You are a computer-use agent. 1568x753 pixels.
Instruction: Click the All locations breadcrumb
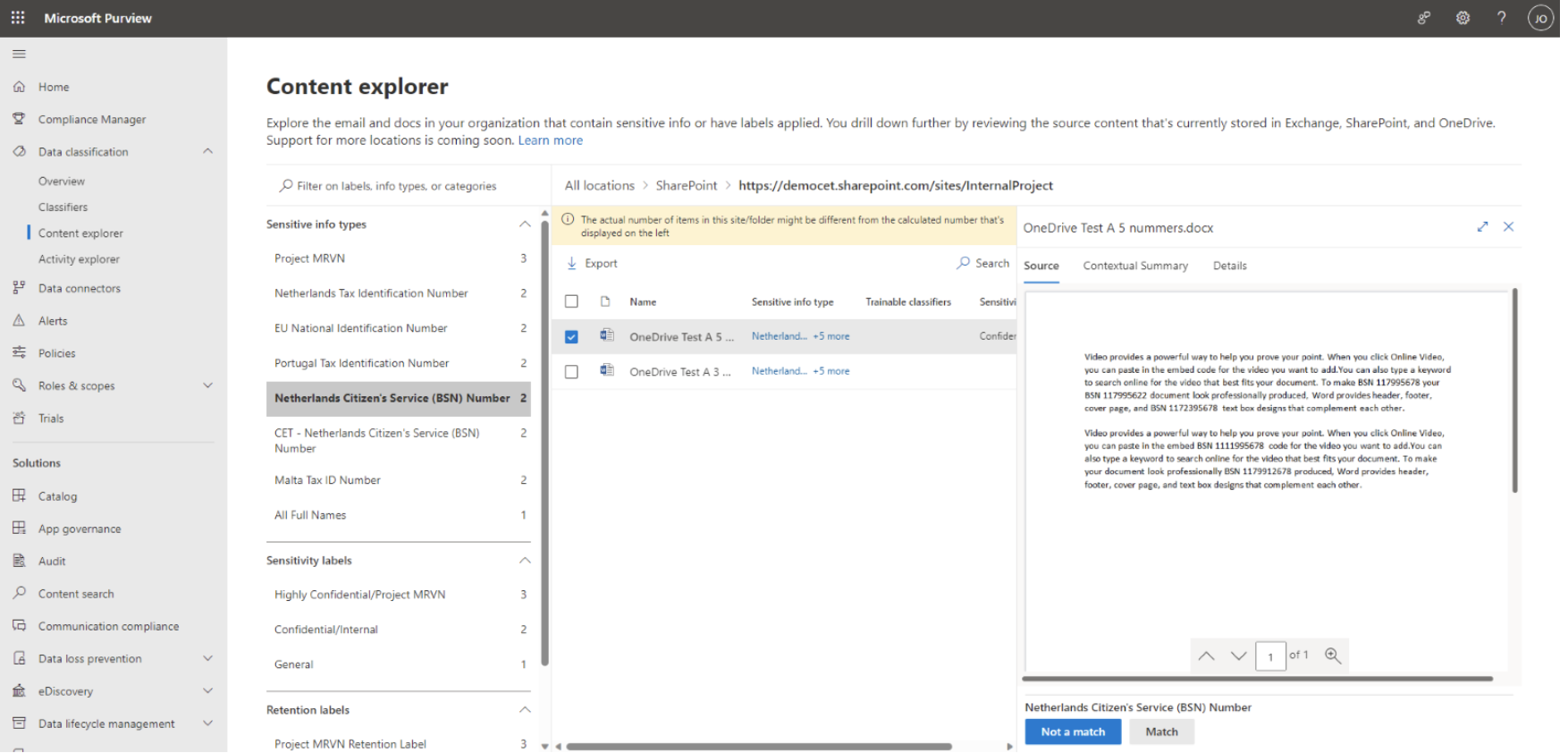pyautogui.click(x=600, y=186)
